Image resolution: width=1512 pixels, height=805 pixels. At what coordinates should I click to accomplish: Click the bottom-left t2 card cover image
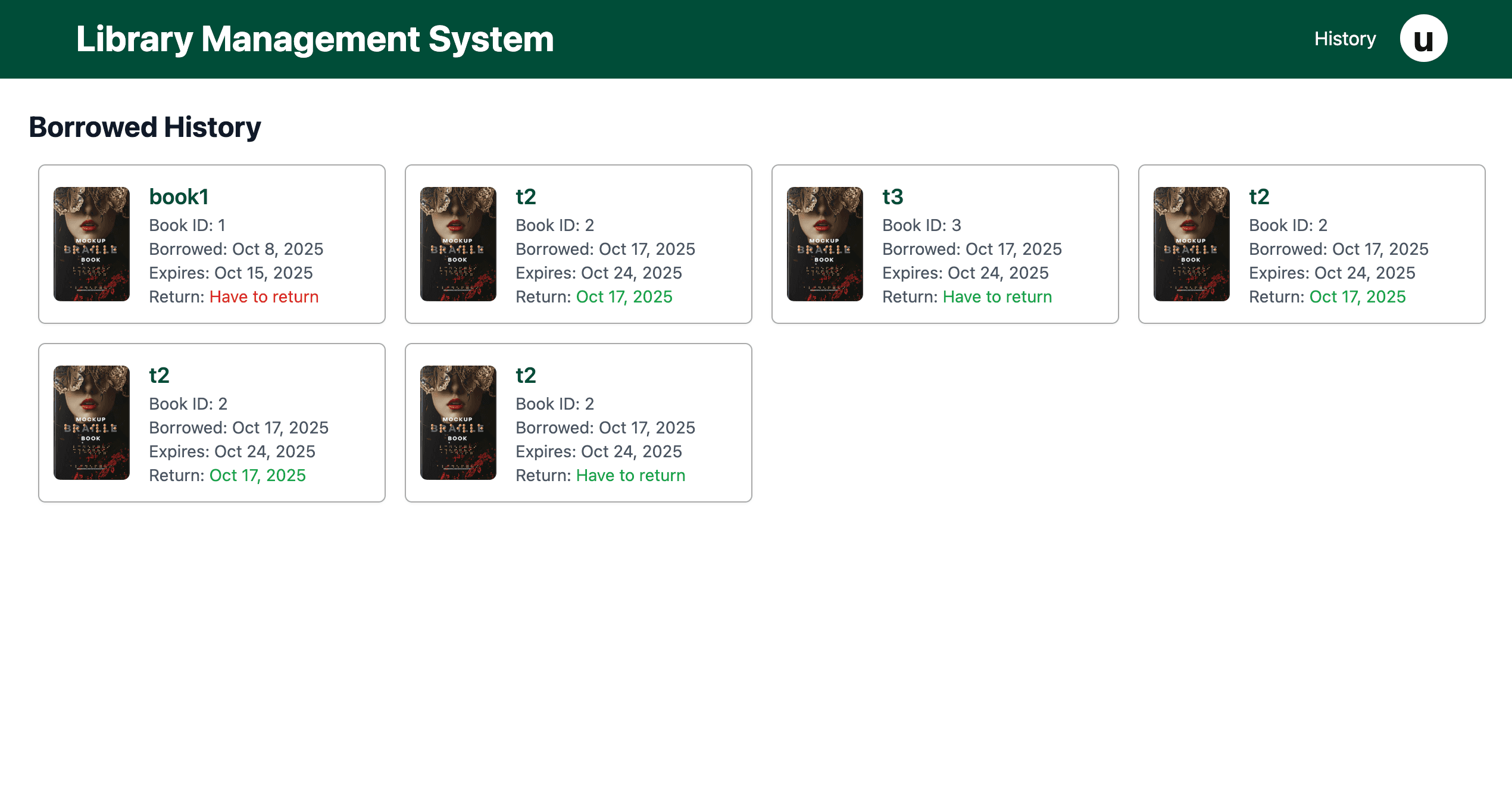[x=92, y=423]
